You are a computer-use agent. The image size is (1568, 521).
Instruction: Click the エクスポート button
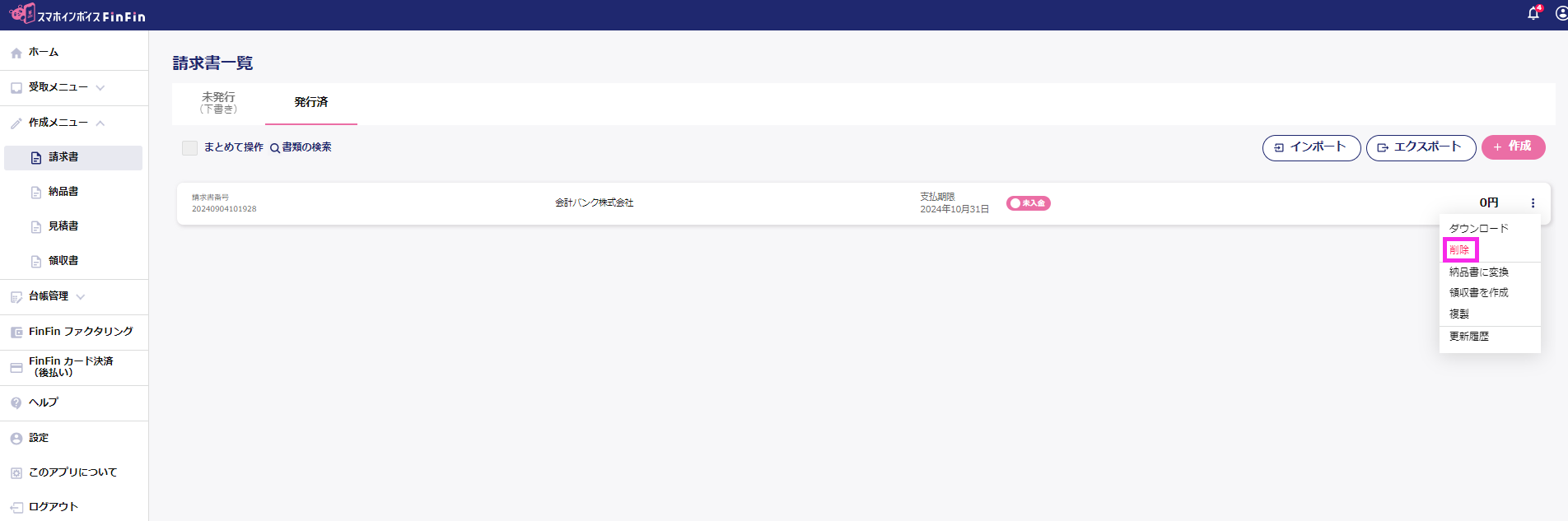[1421, 147]
